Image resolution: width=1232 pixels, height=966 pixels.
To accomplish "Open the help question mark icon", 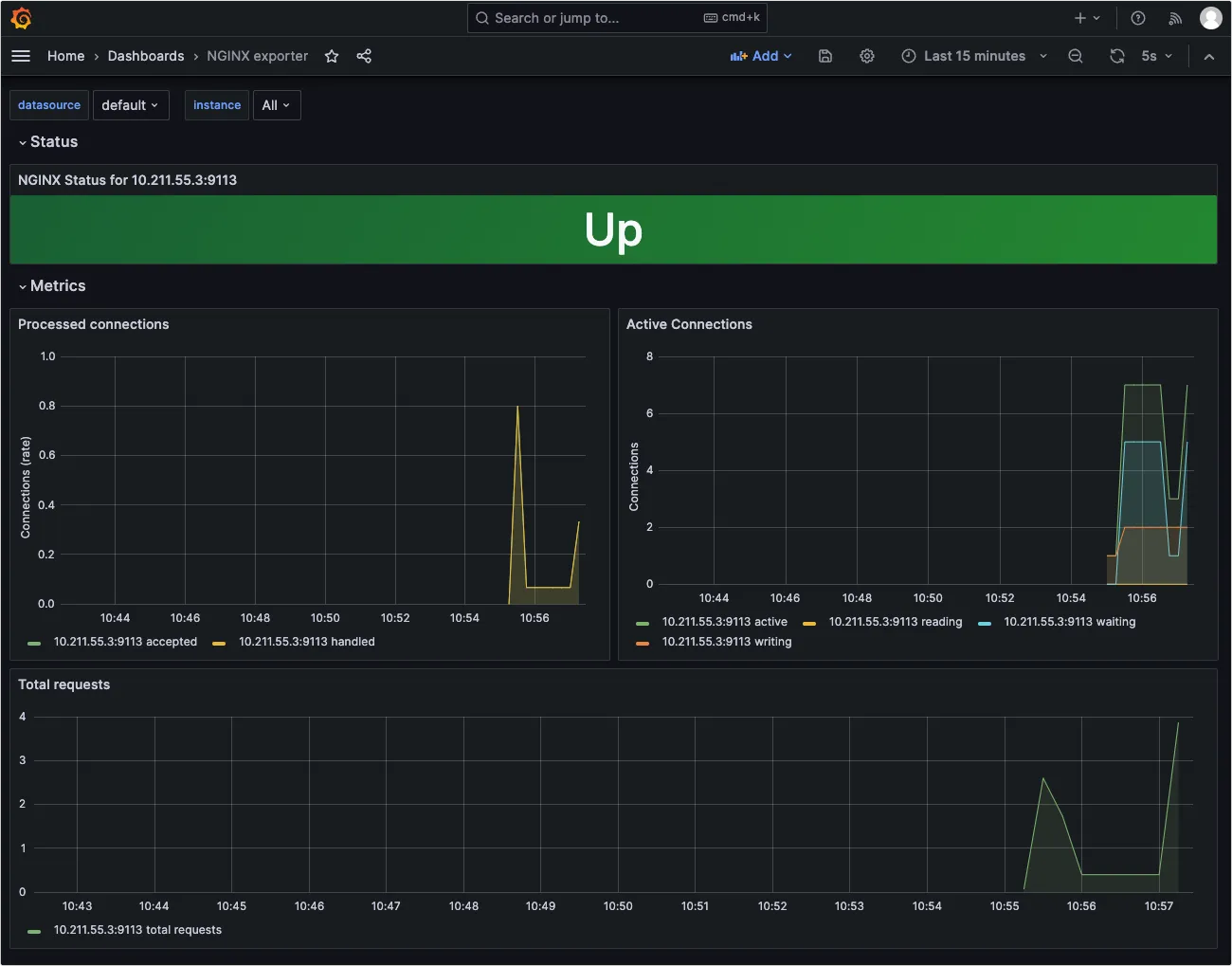I will [x=1138, y=18].
